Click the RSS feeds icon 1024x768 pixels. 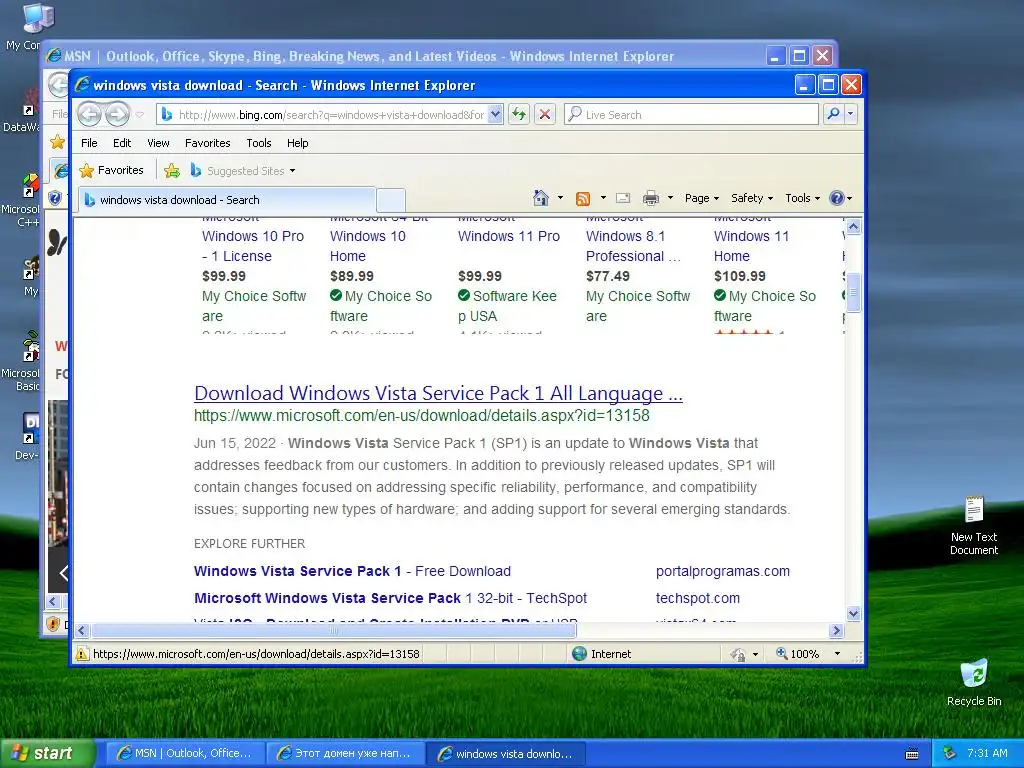[x=583, y=198]
